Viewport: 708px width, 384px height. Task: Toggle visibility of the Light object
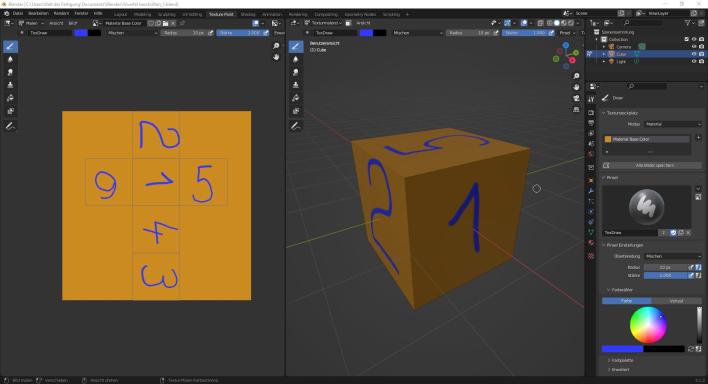pos(694,61)
